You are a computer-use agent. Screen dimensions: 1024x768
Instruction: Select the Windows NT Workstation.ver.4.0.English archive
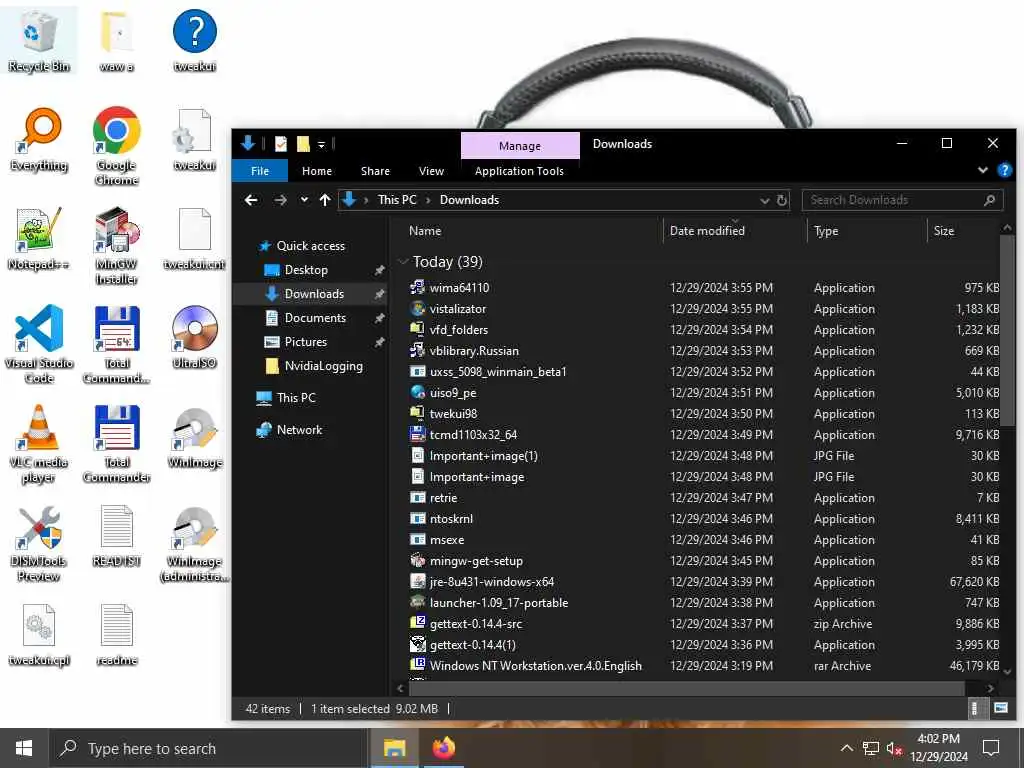click(x=535, y=666)
